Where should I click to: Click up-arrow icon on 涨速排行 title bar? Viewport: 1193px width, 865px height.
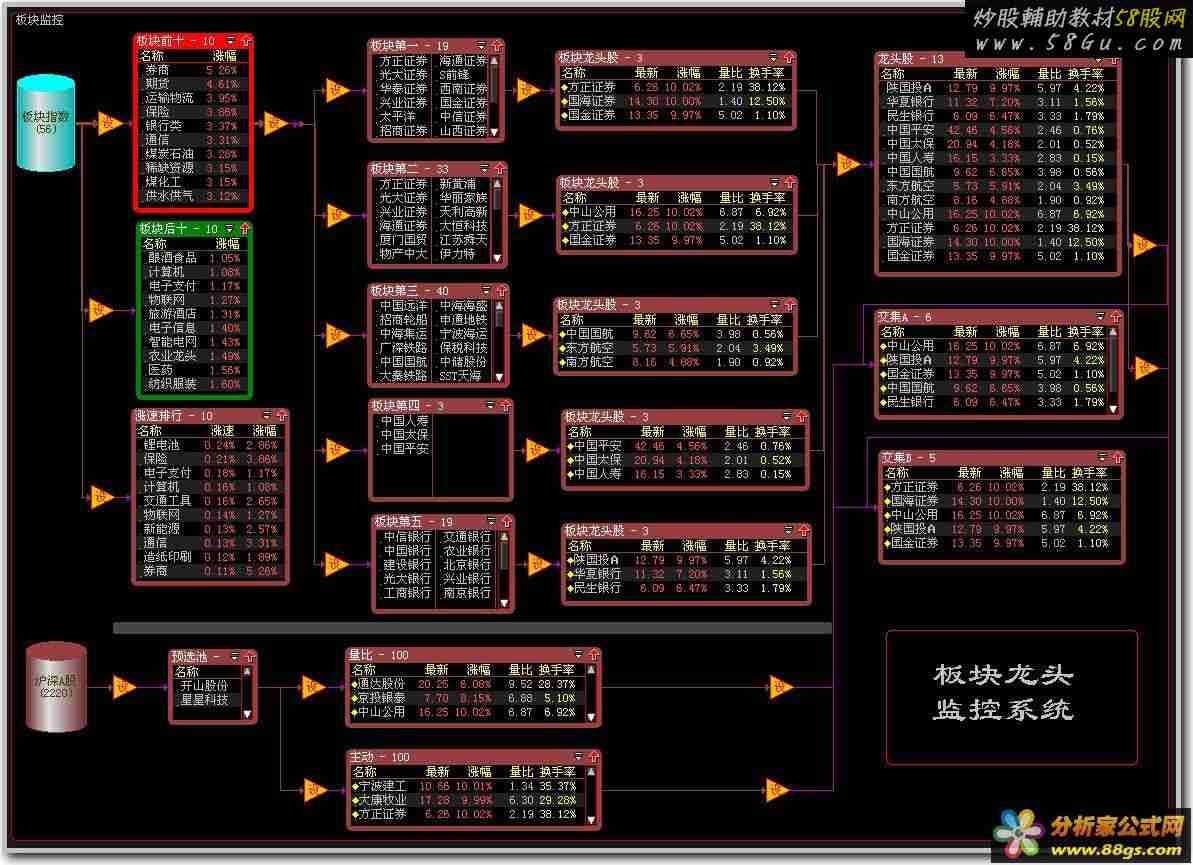coord(281,415)
